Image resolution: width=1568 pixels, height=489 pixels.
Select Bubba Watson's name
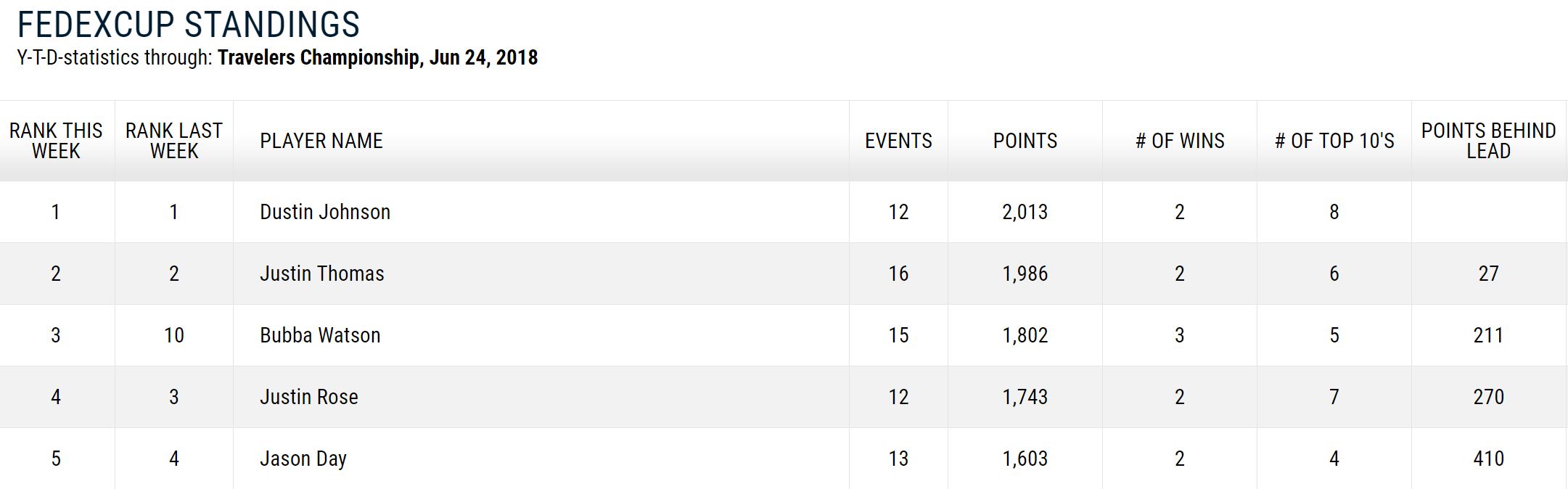(320, 335)
